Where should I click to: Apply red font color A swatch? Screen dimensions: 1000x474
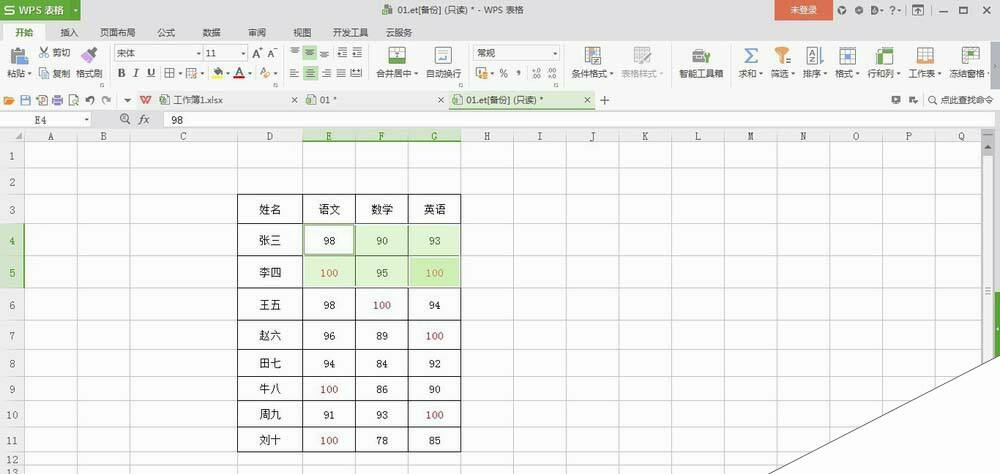pos(240,73)
